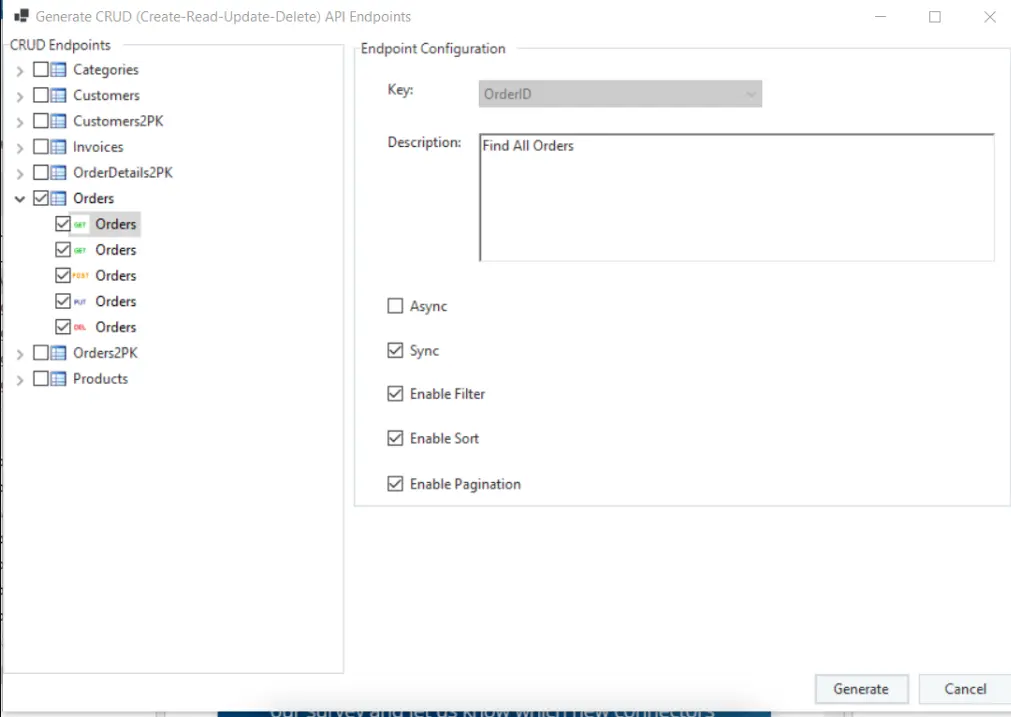The width and height of the screenshot is (1011, 717).
Task: Click the Invoices table icon
Action: click(x=58, y=147)
